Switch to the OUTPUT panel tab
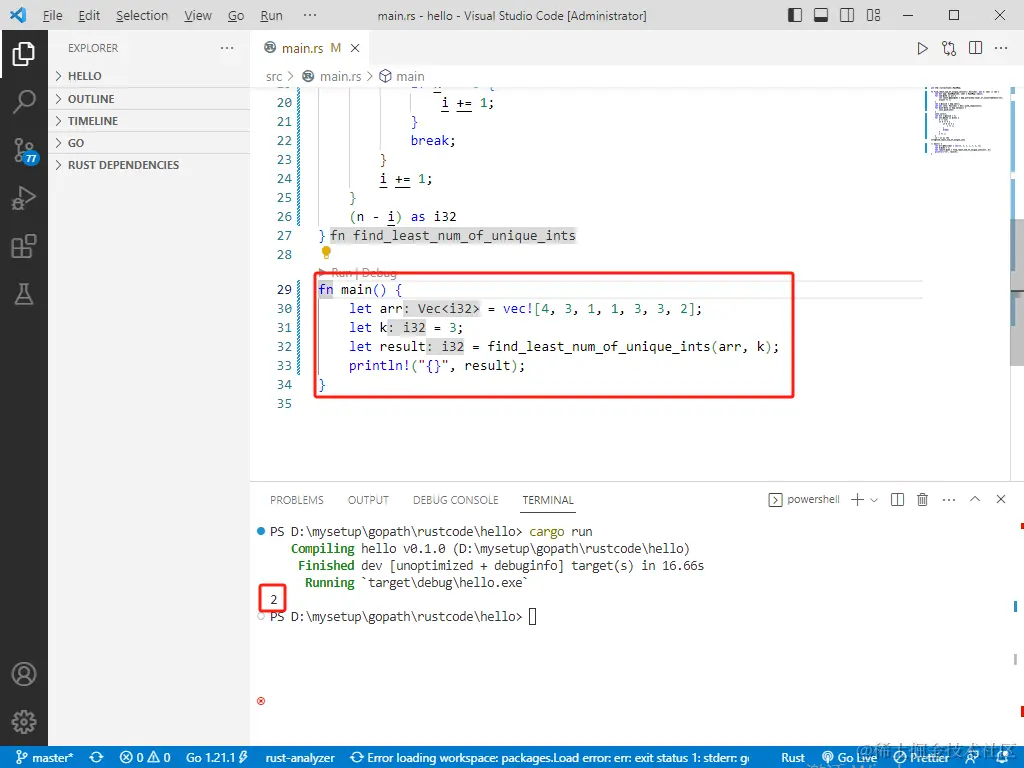This screenshot has width=1024, height=768. [x=368, y=500]
